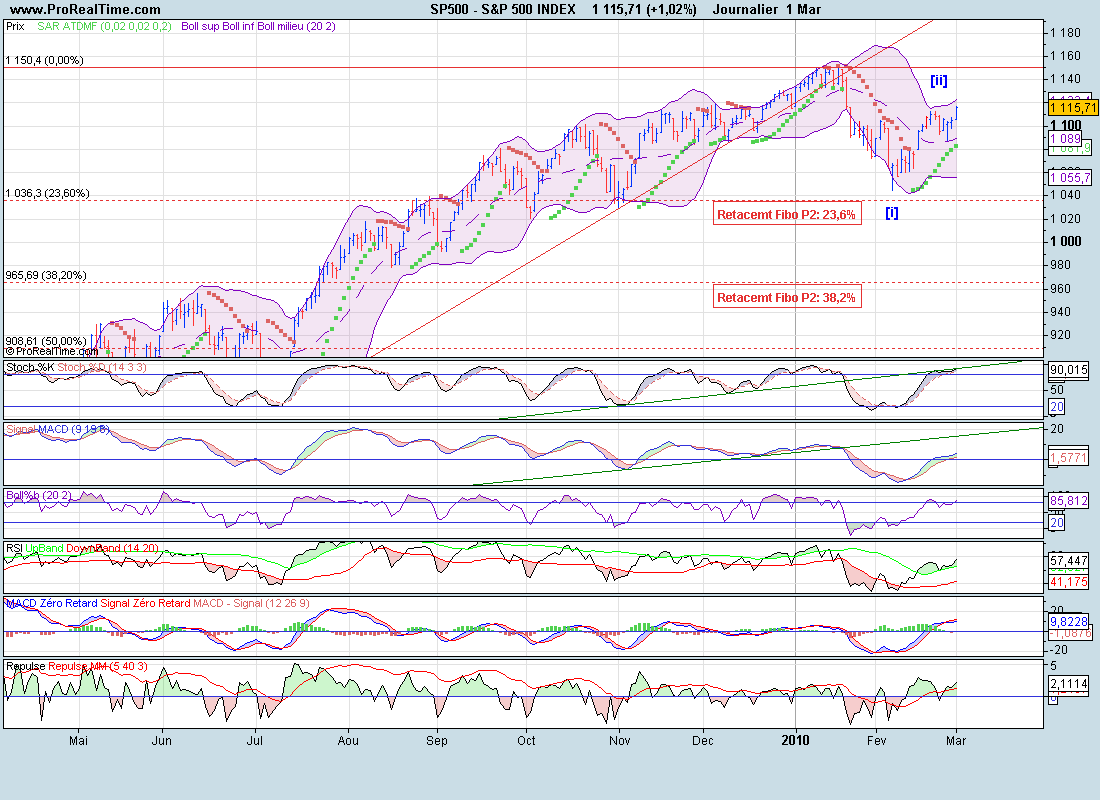Click the Mai month on time axis
This screenshot has width=1100, height=800.
79,740
